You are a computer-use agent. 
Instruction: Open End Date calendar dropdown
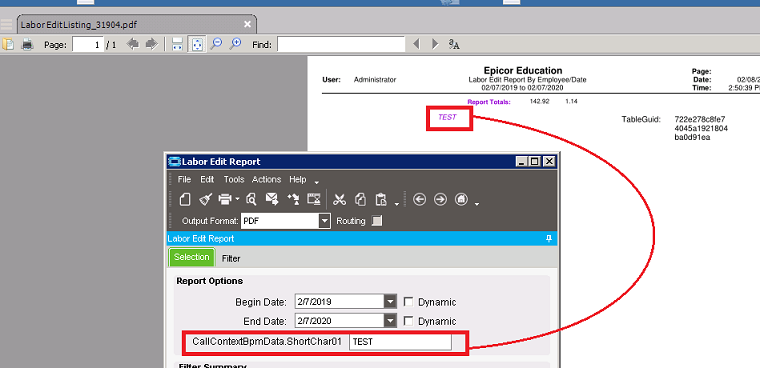tap(391, 320)
